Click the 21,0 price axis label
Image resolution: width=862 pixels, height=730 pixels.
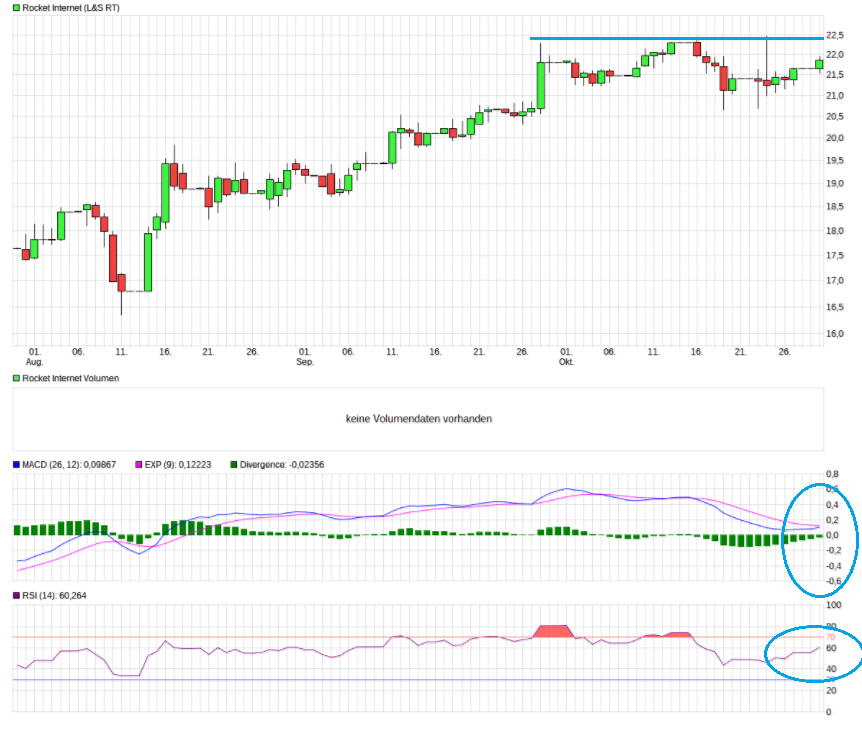[x=835, y=96]
